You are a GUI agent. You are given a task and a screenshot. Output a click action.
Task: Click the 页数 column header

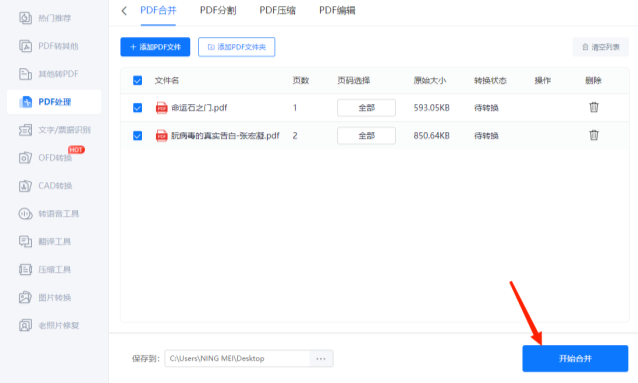[x=301, y=81]
